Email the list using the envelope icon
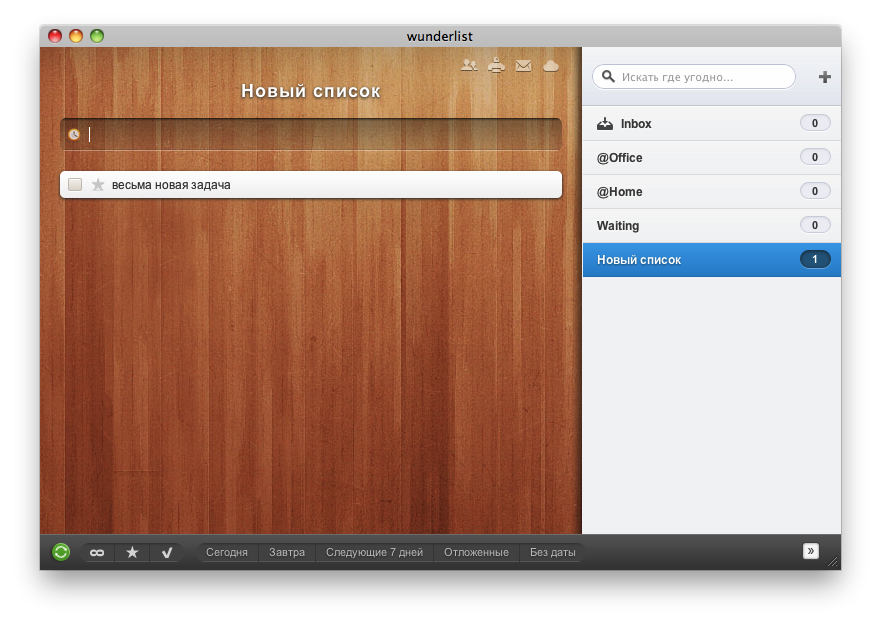The height and width of the screenshot is (625, 881). click(x=523, y=66)
